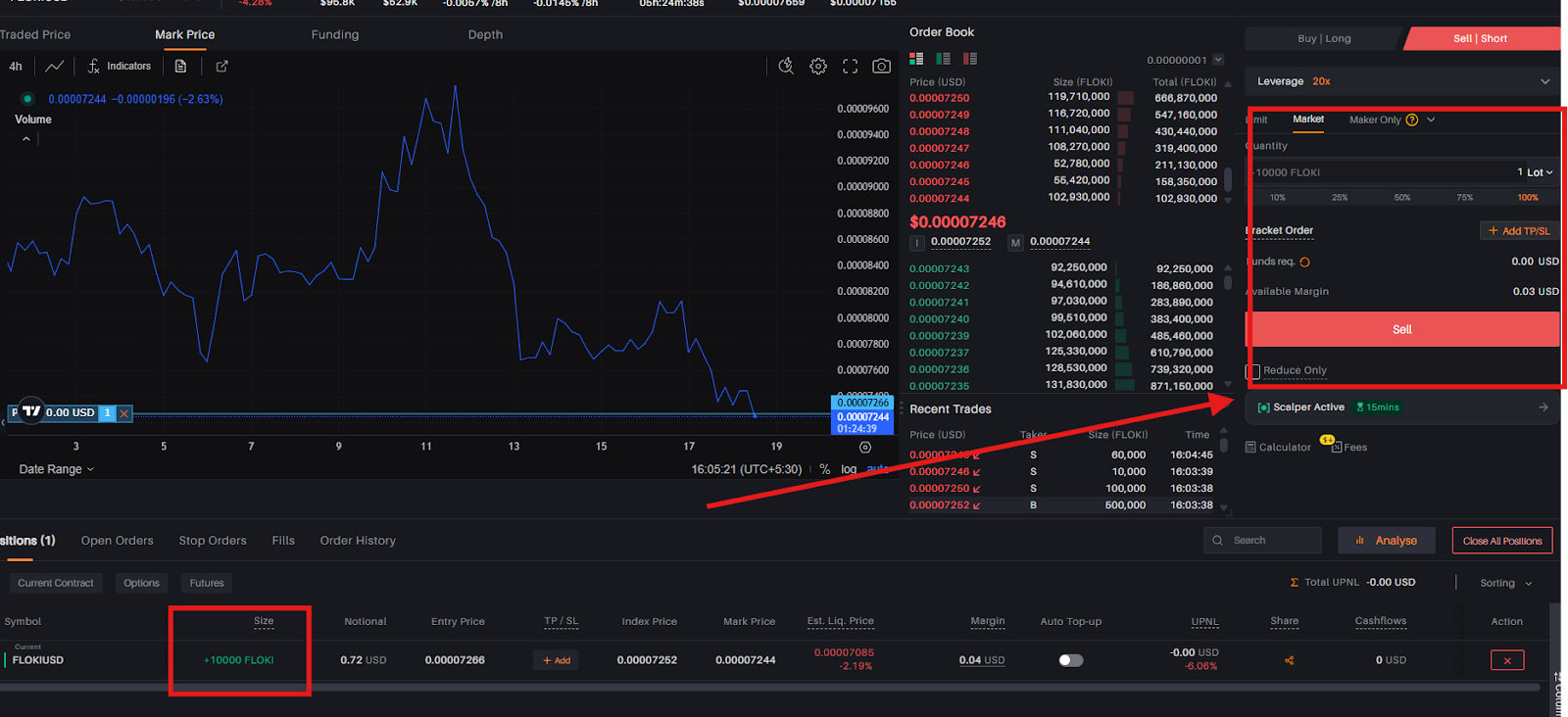
Task: Open chart settings gear
Action: point(818,66)
